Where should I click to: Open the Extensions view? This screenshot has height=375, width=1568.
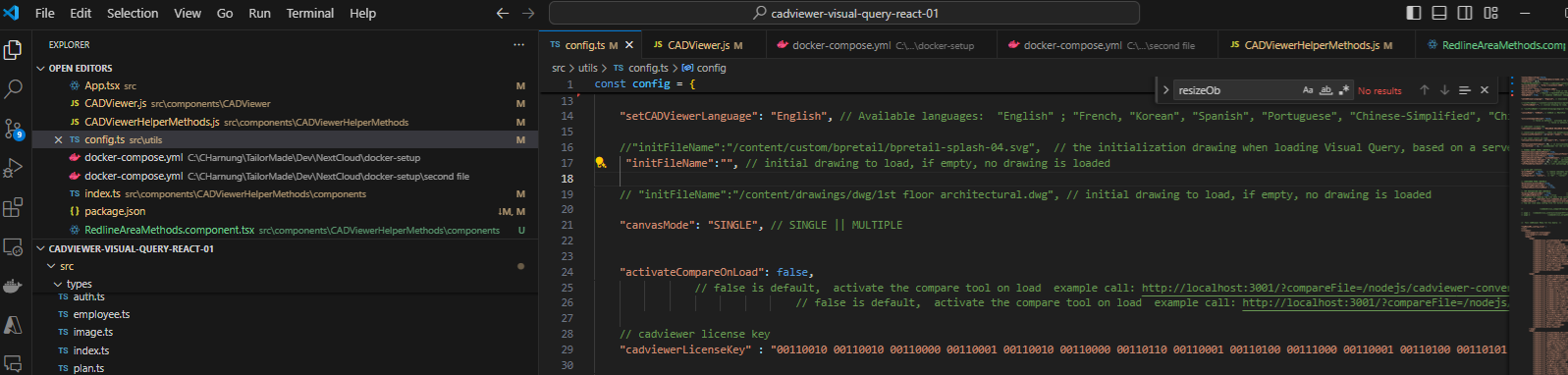coord(14,207)
